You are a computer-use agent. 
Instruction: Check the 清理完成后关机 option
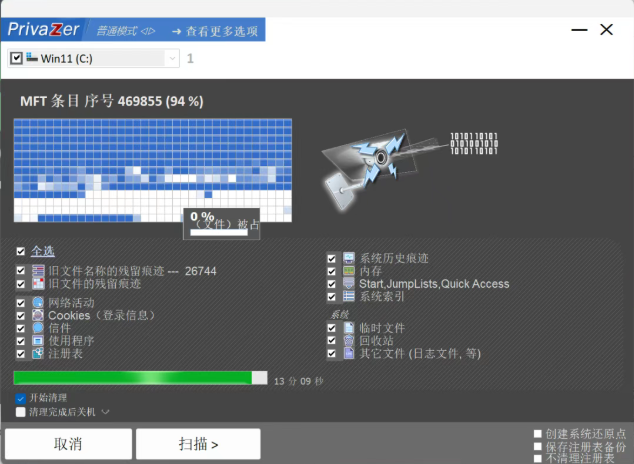tap(21, 411)
